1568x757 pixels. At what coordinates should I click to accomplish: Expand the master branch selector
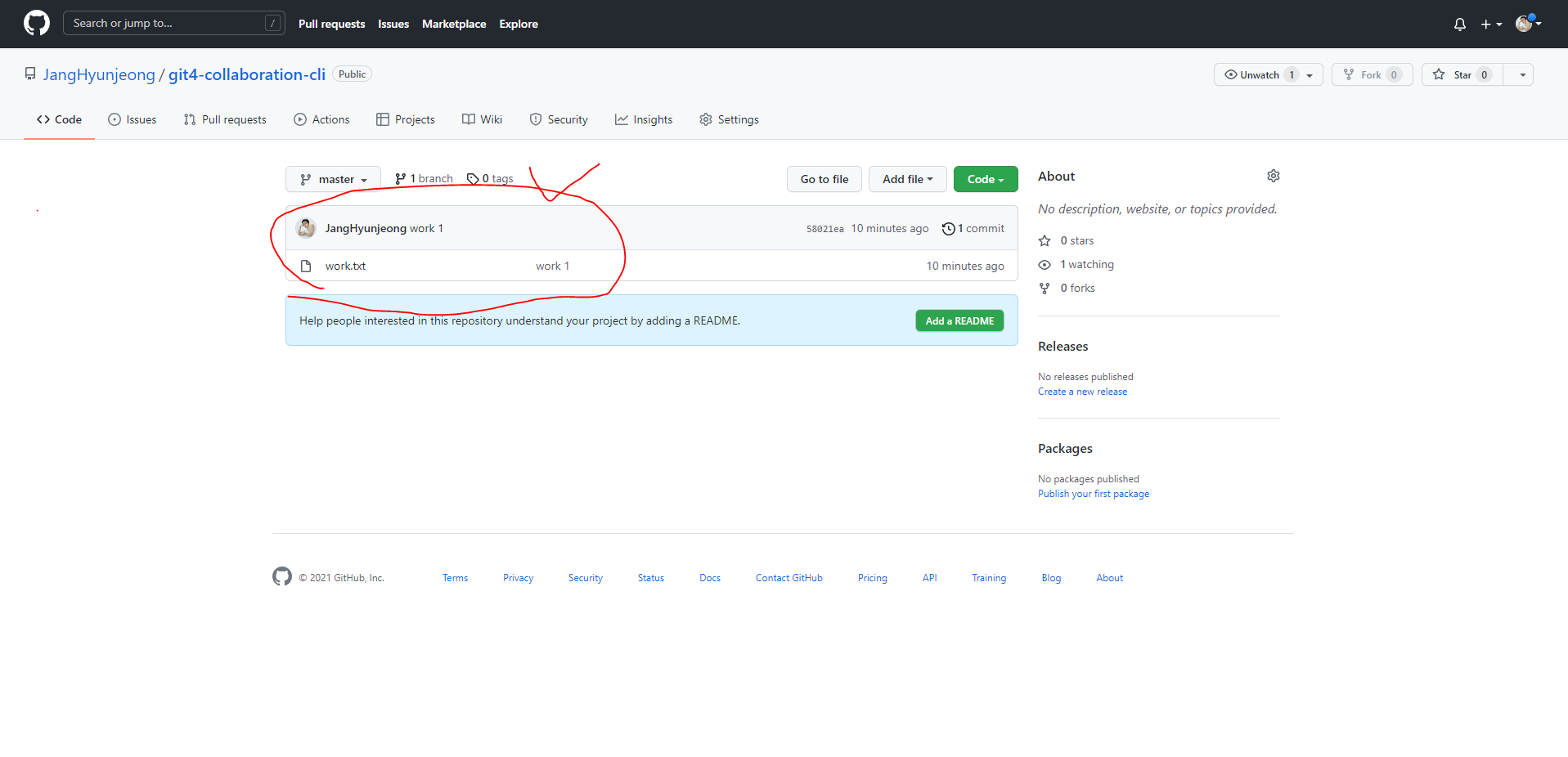point(333,179)
